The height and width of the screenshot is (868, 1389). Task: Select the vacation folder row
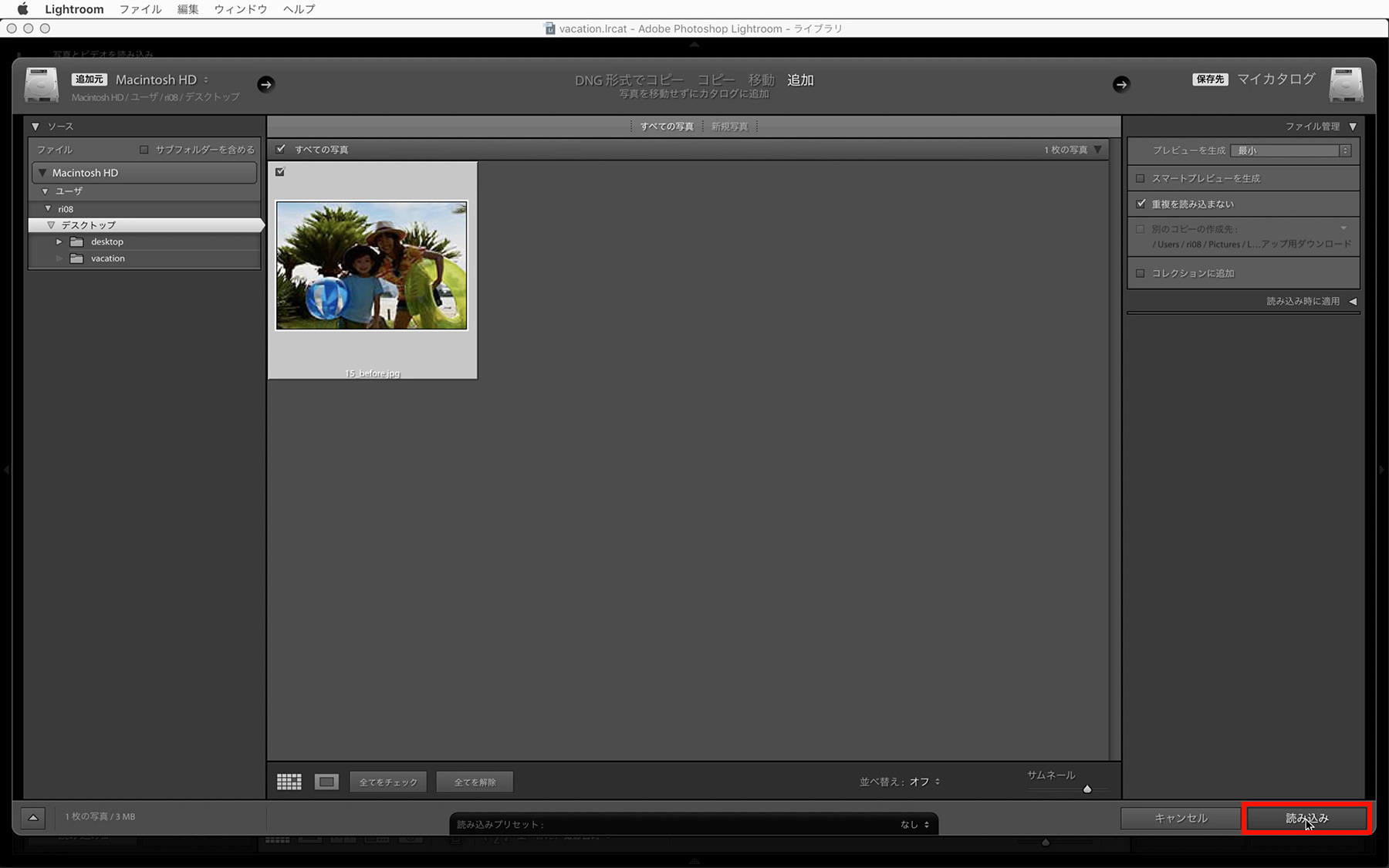point(145,258)
